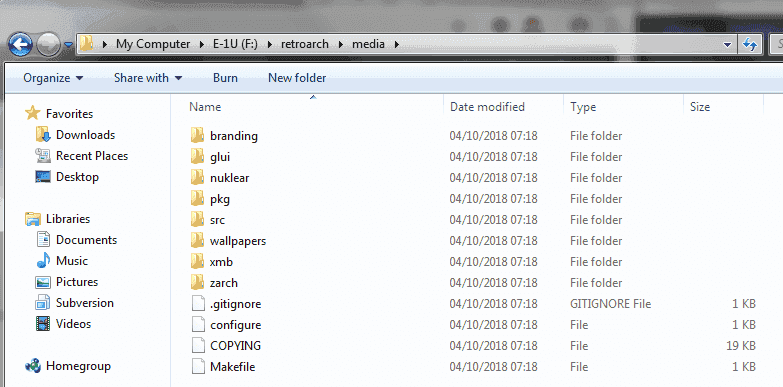
Task: Select the branding folder icon
Action: point(198,136)
